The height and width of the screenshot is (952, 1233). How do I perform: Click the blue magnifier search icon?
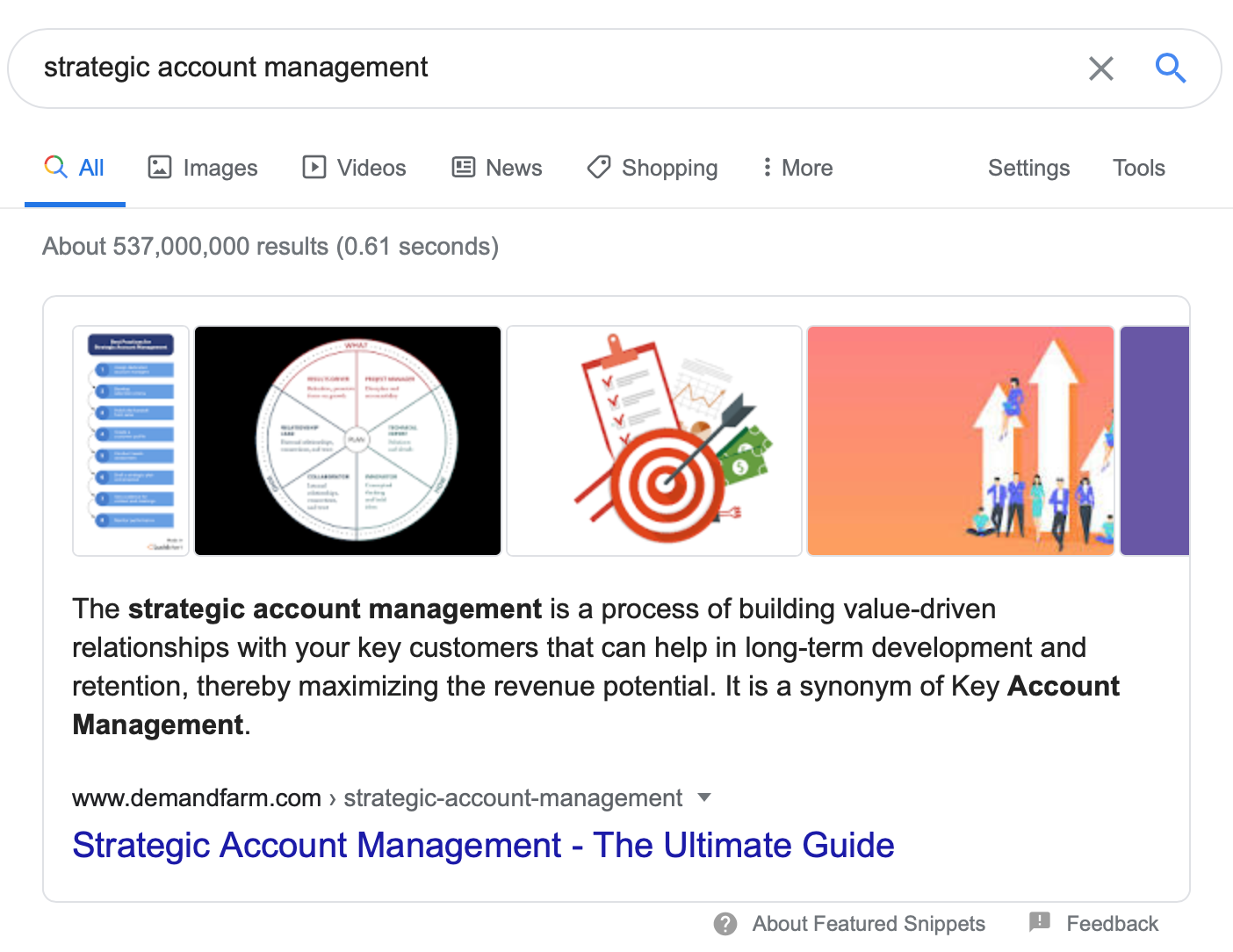point(1170,68)
